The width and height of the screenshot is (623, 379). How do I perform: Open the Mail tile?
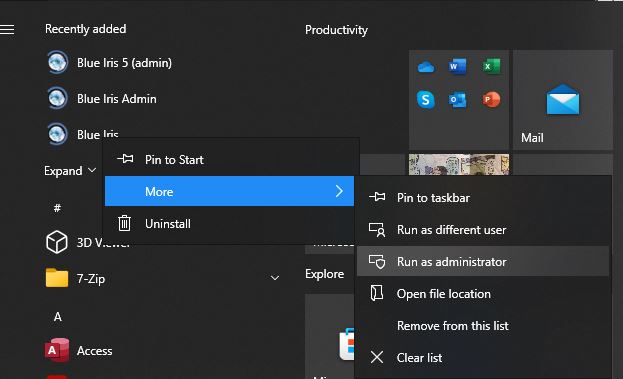(x=563, y=100)
